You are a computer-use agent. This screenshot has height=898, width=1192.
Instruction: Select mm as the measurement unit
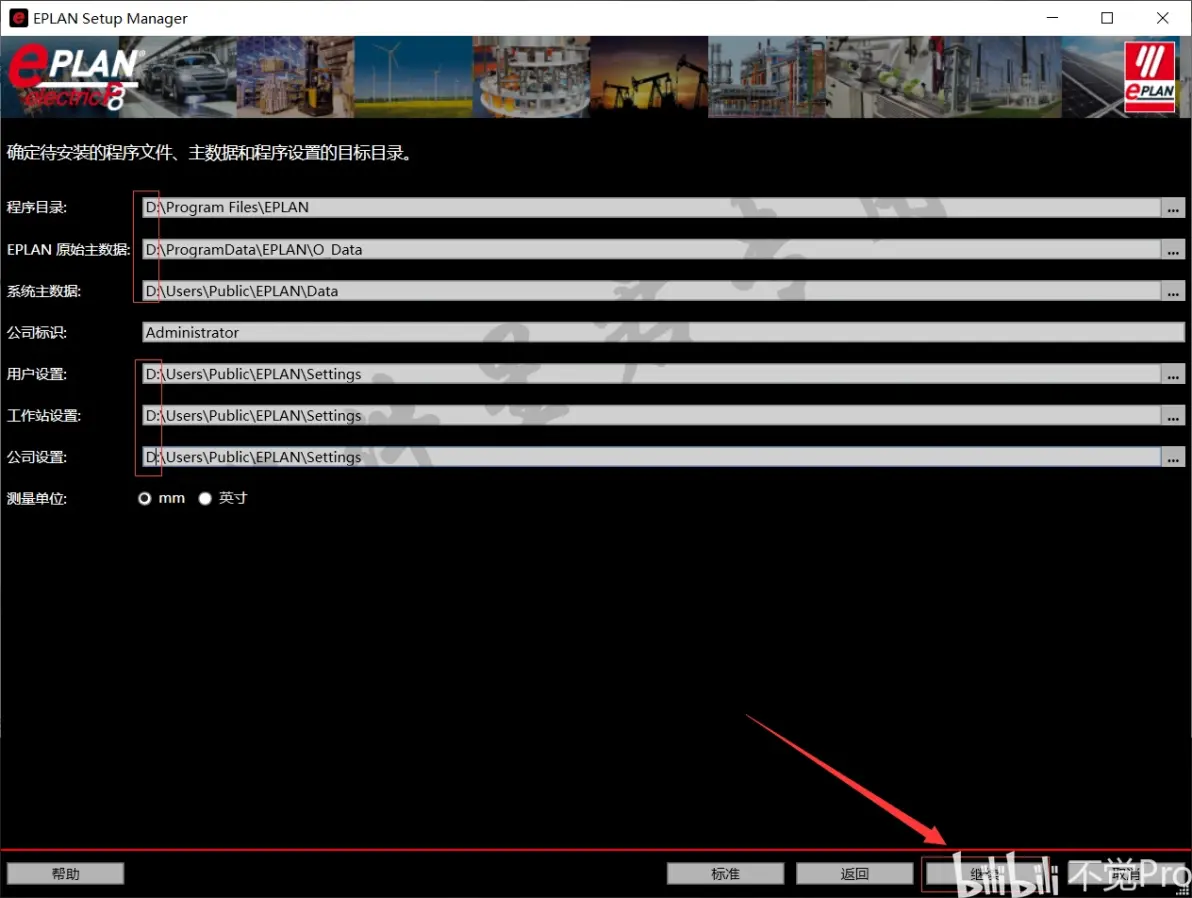pos(144,499)
